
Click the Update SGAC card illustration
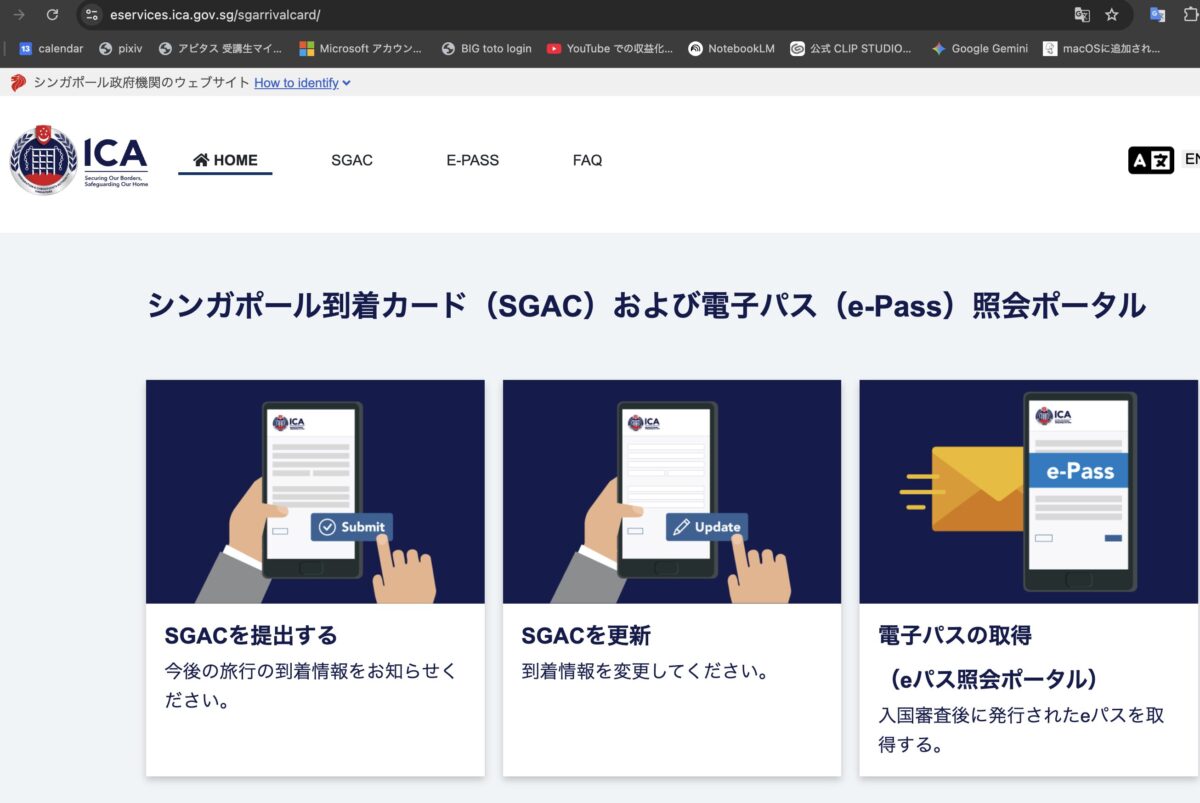click(x=672, y=491)
